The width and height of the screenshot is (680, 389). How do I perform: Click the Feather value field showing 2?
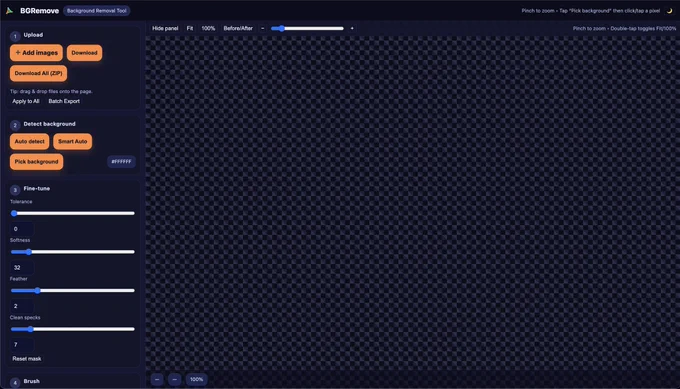[22, 306]
